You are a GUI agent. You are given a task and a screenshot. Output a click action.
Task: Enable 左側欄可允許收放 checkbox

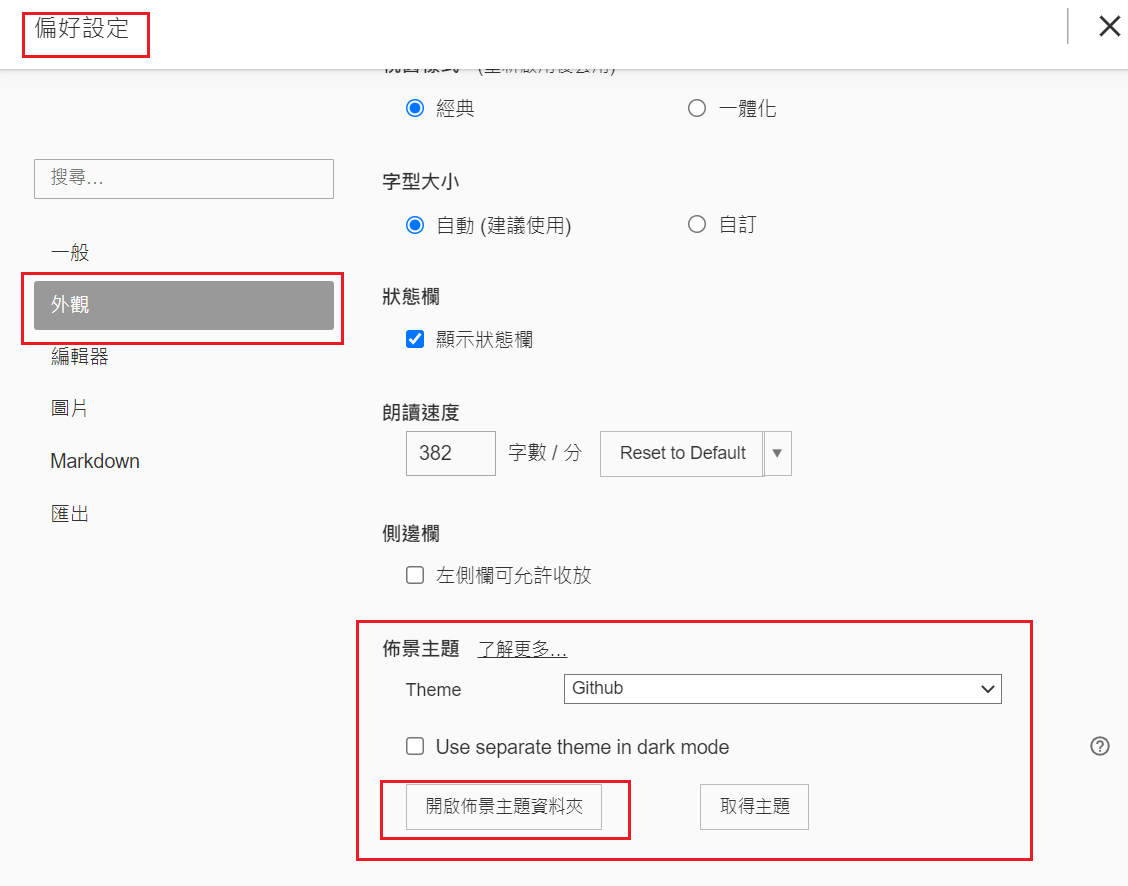(415, 575)
